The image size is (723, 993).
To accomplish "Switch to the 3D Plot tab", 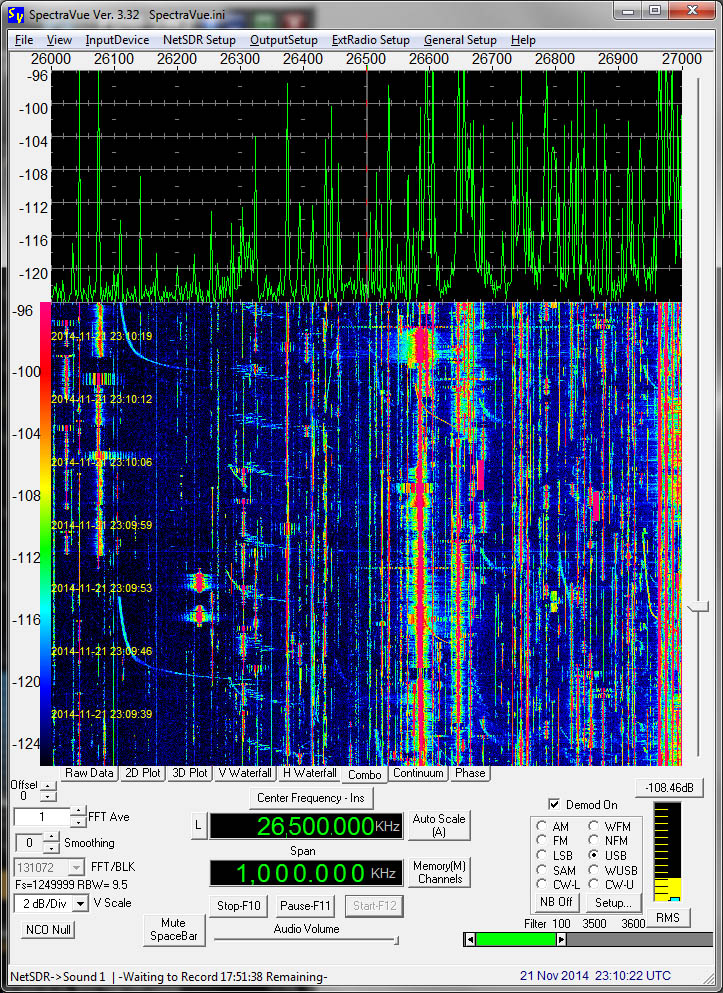I will tap(189, 773).
